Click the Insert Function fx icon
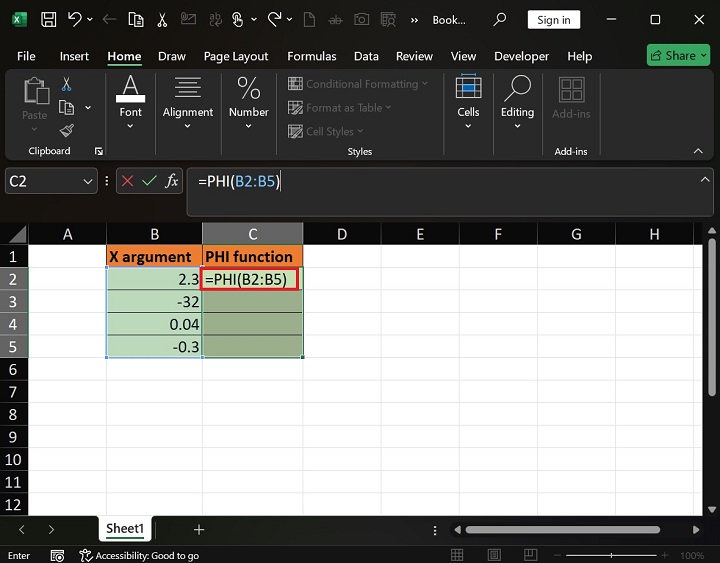This screenshot has height=563, width=720. tap(172, 181)
